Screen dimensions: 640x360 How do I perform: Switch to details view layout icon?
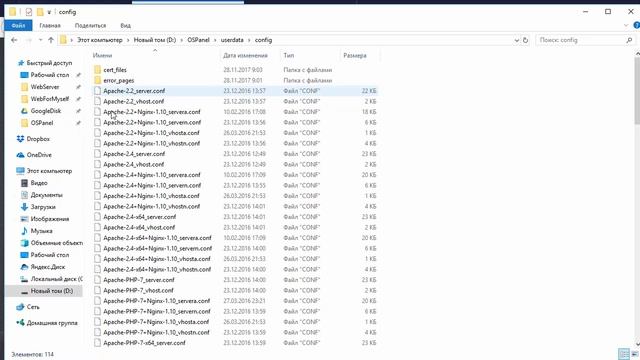click(624, 354)
